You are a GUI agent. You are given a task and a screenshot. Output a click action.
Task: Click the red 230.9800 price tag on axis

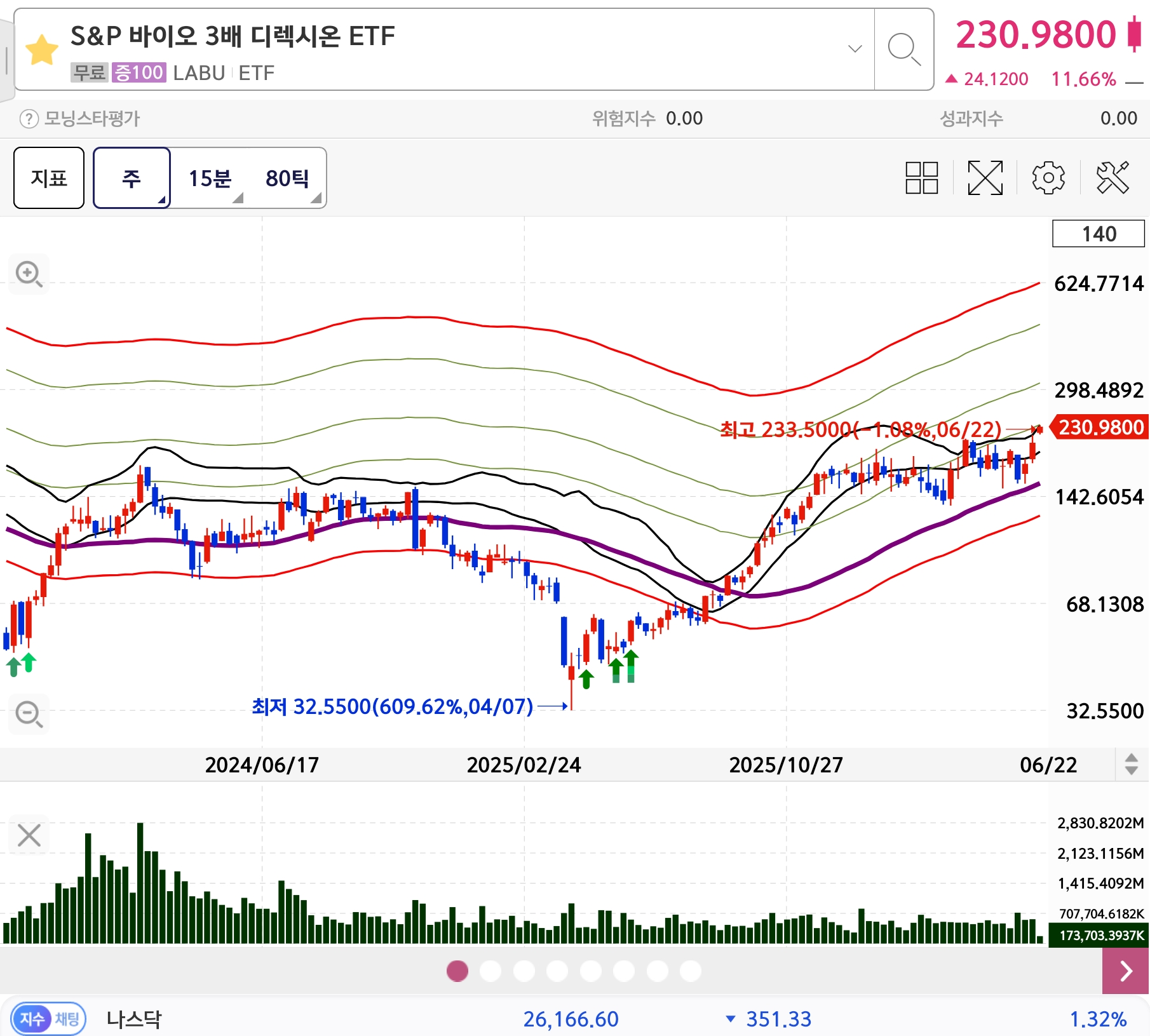point(1100,427)
